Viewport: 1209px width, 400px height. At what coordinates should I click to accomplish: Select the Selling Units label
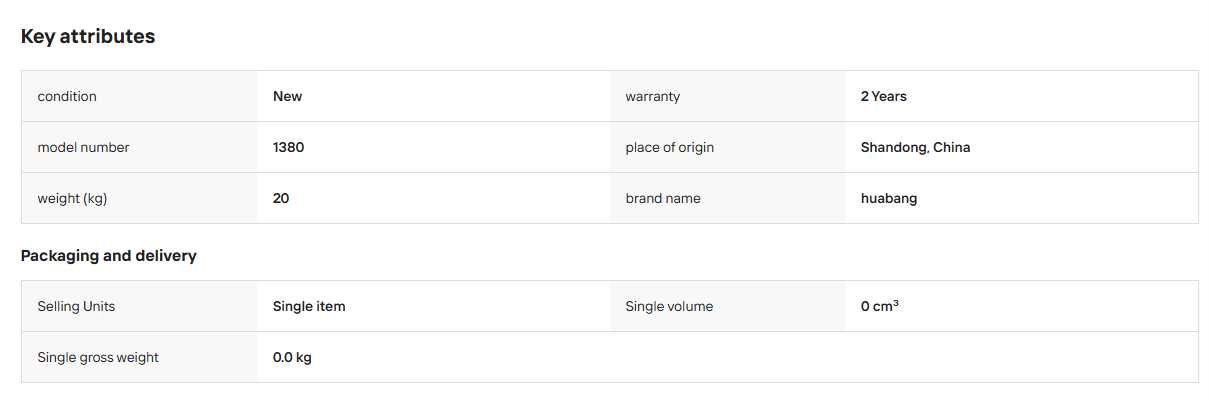click(77, 306)
